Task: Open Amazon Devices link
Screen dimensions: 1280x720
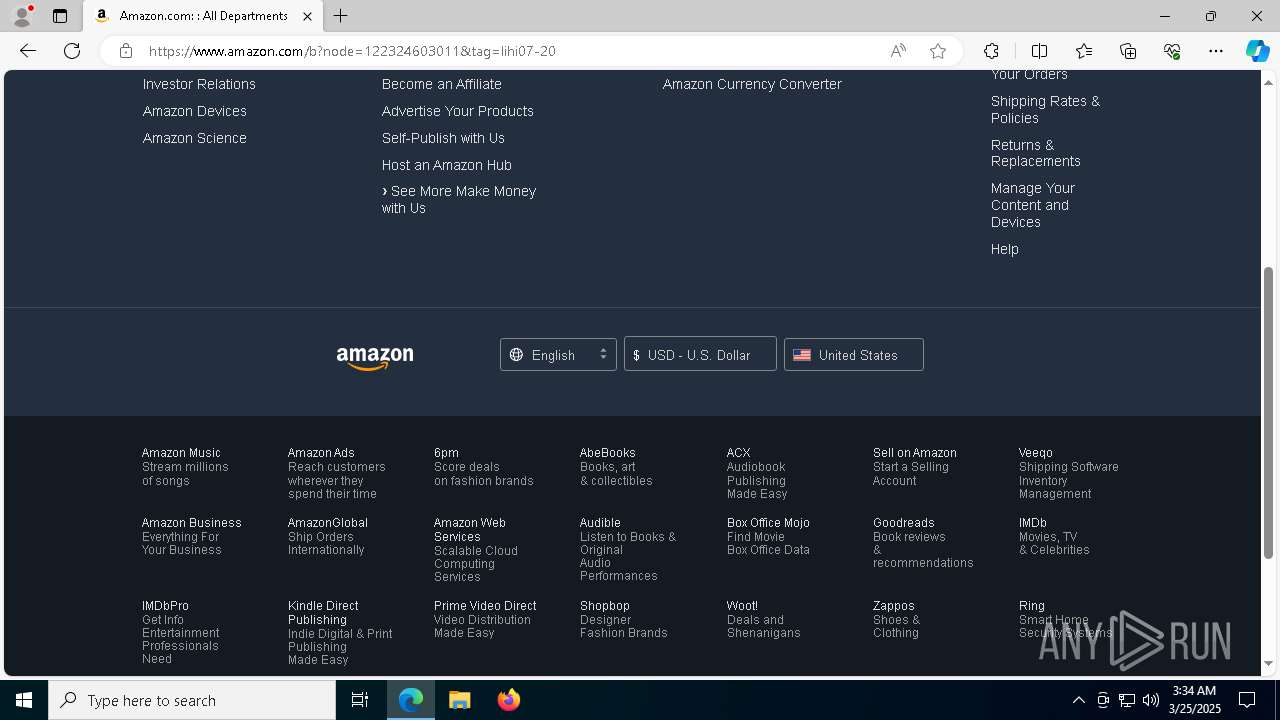Action: tap(194, 111)
